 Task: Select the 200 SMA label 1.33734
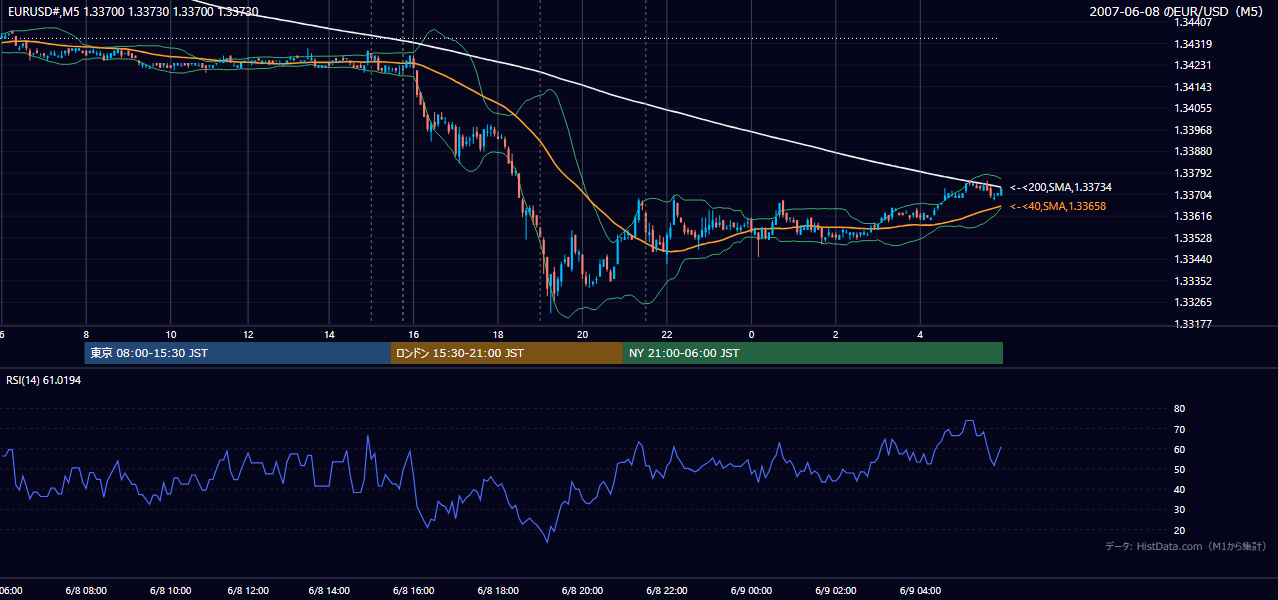point(1061,187)
